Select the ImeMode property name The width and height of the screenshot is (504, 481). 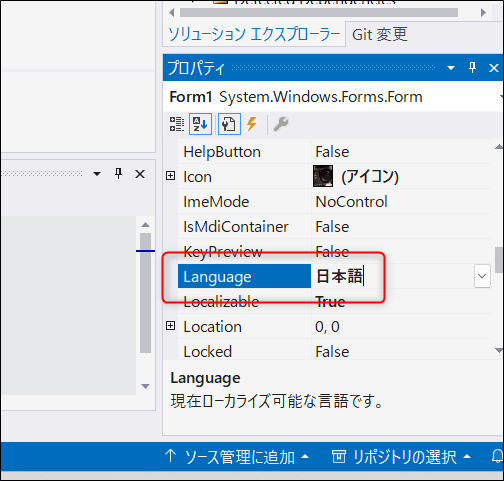point(216,202)
